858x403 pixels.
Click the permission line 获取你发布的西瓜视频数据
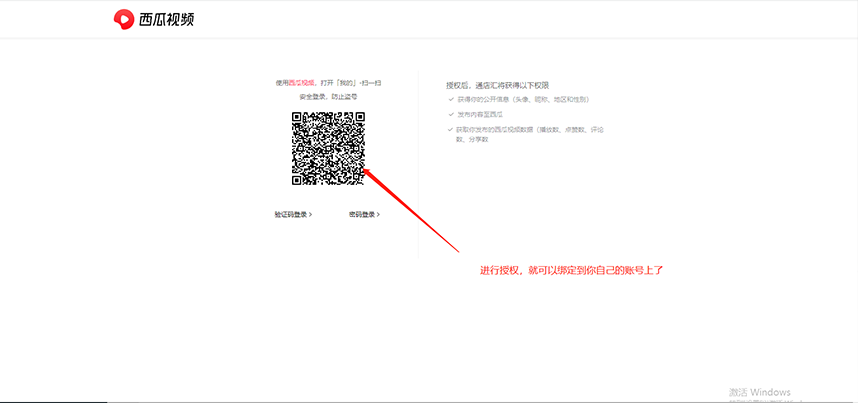coord(530,135)
